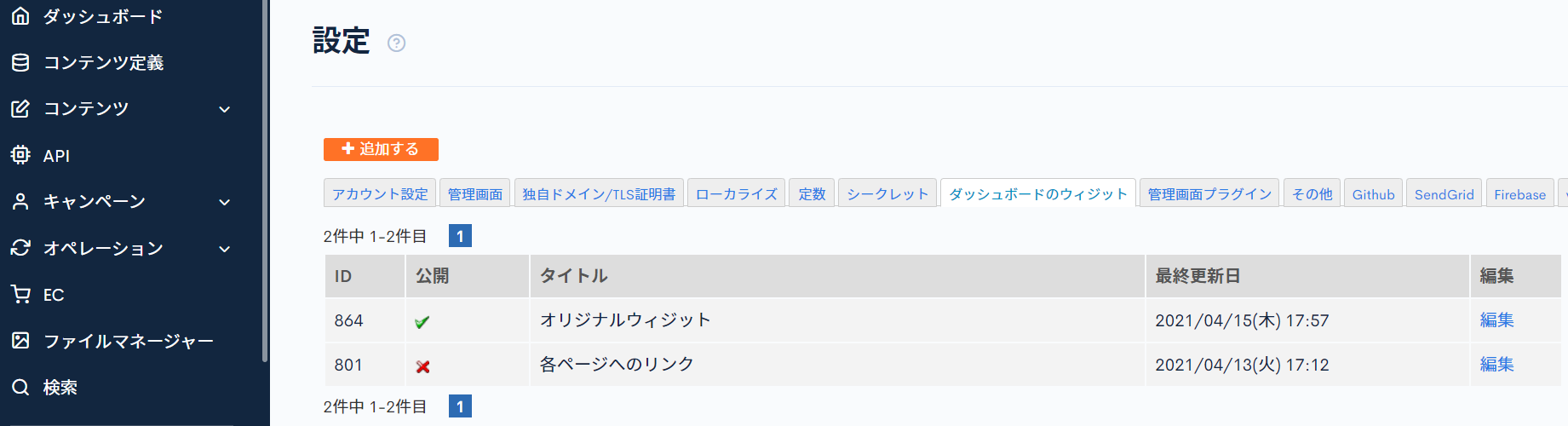This screenshot has width=1568, height=426.
Task: Switch to the アカウント設定 tab
Action: tap(380, 193)
